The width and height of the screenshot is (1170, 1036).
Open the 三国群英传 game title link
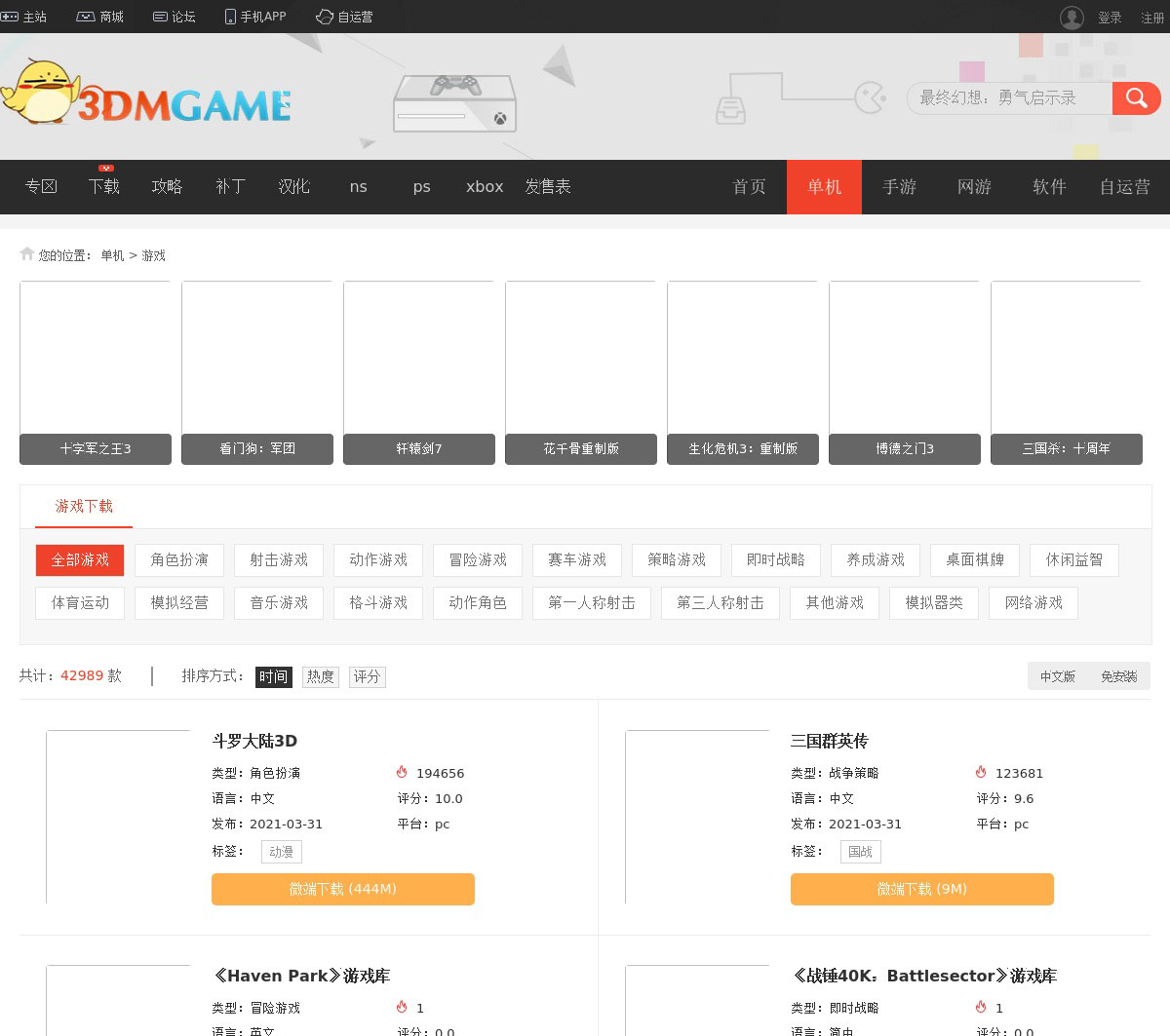click(x=829, y=741)
